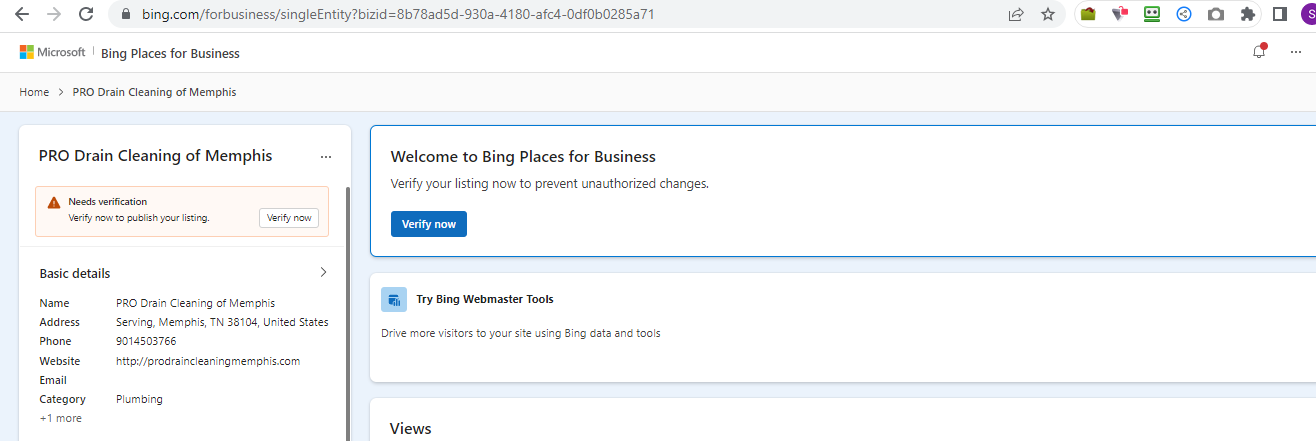
Task: Click the share page icon in address bar
Action: click(1016, 15)
